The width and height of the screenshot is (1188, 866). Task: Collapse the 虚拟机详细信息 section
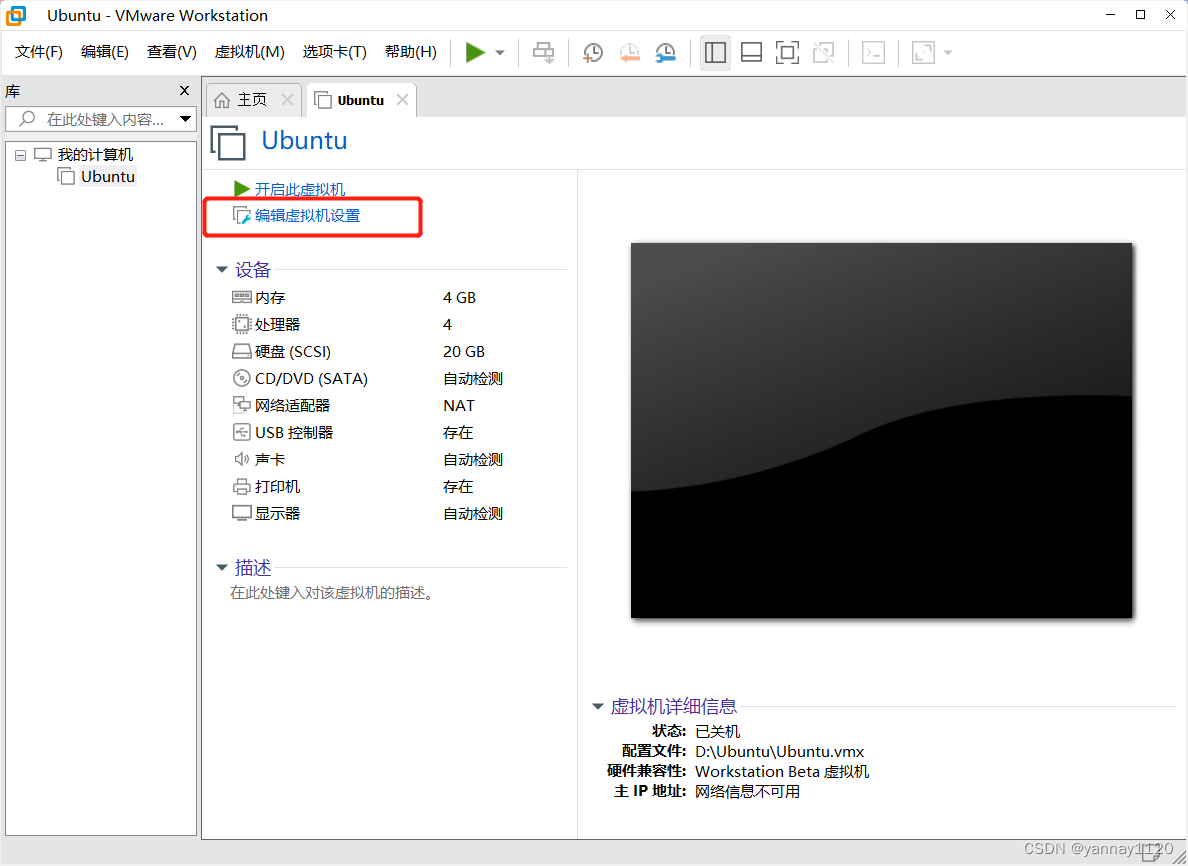coord(598,707)
